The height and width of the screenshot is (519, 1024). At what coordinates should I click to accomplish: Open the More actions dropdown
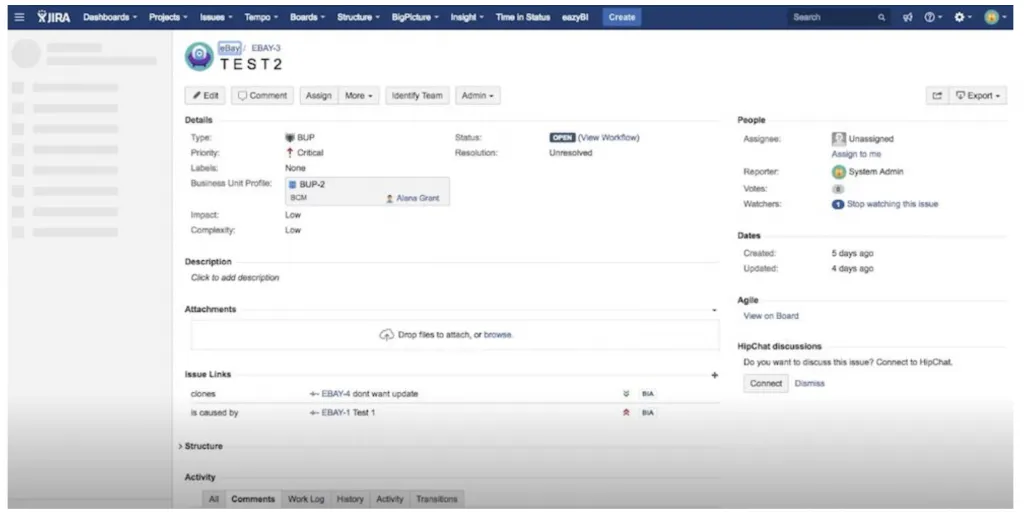(359, 95)
